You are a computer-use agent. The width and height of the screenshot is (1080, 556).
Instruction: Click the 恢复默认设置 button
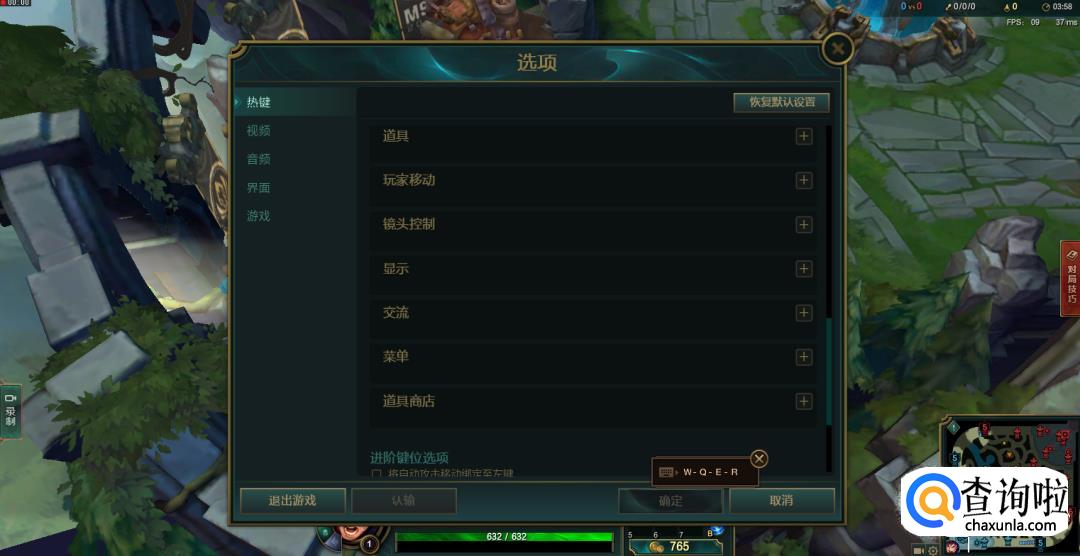coord(782,103)
